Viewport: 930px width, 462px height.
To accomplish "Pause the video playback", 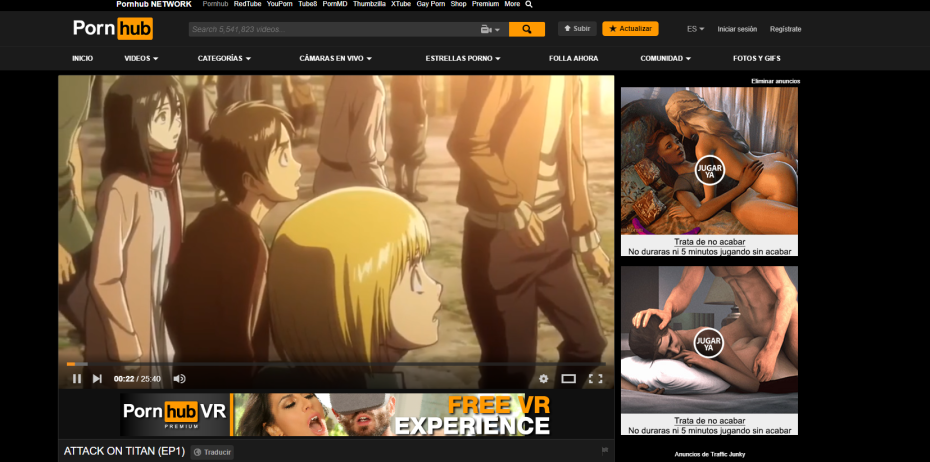I will point(77,379).
